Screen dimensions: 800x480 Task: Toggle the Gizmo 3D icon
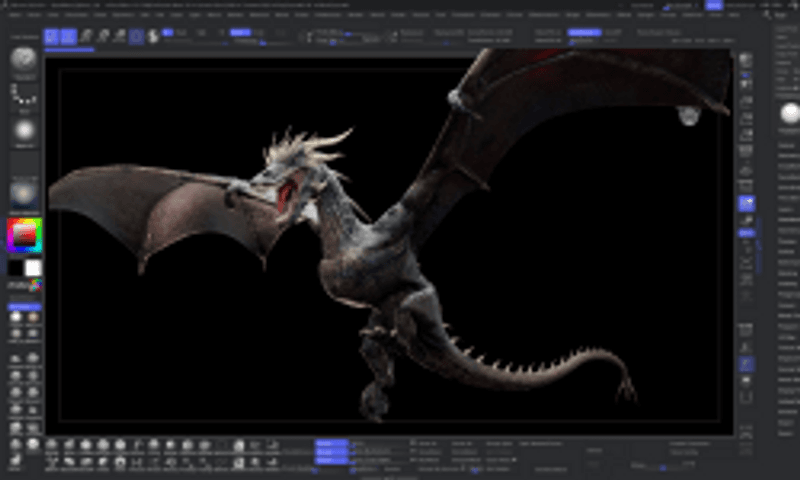[137, 37]
